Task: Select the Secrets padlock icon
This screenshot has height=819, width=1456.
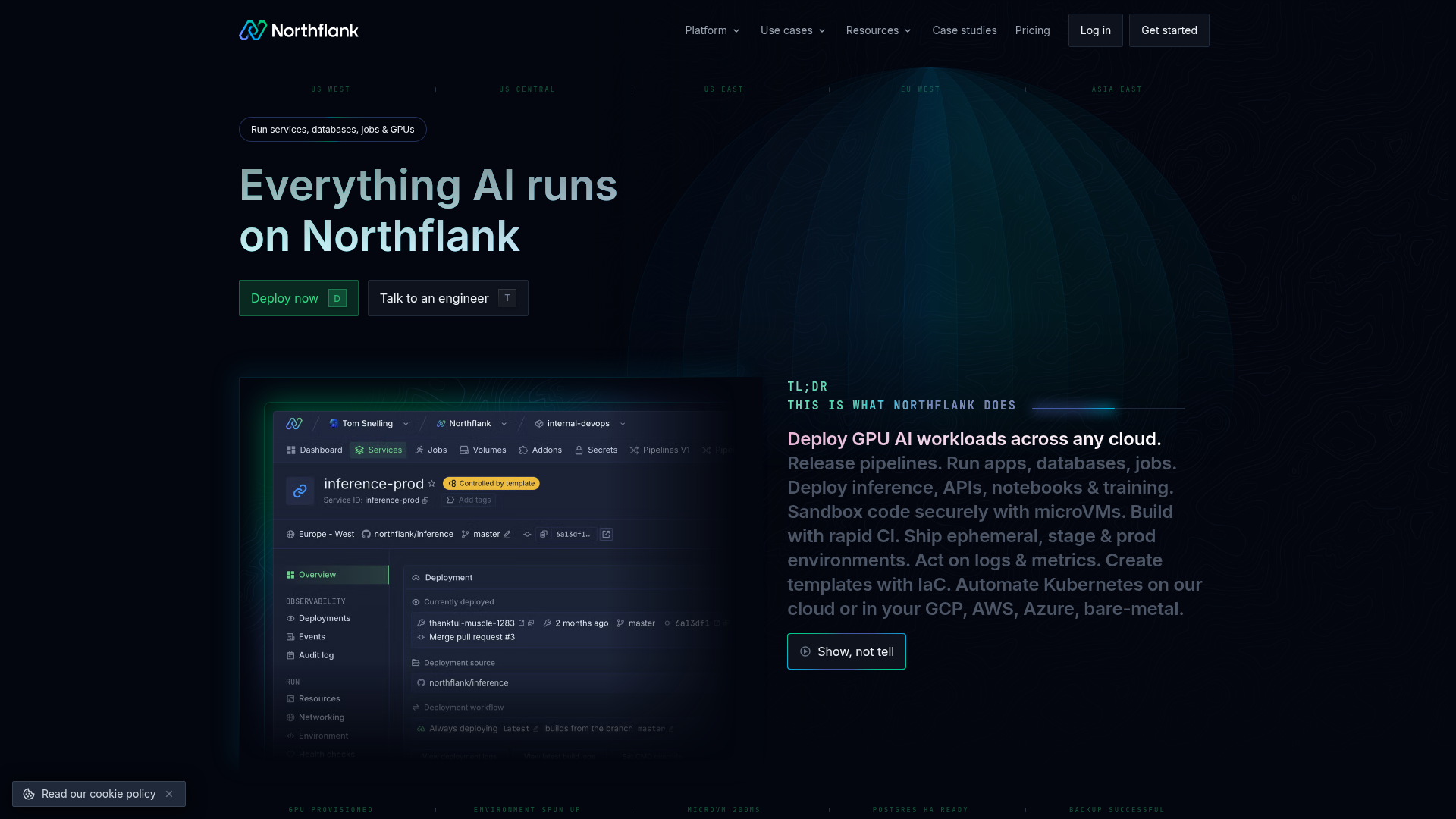Action: 579,450
